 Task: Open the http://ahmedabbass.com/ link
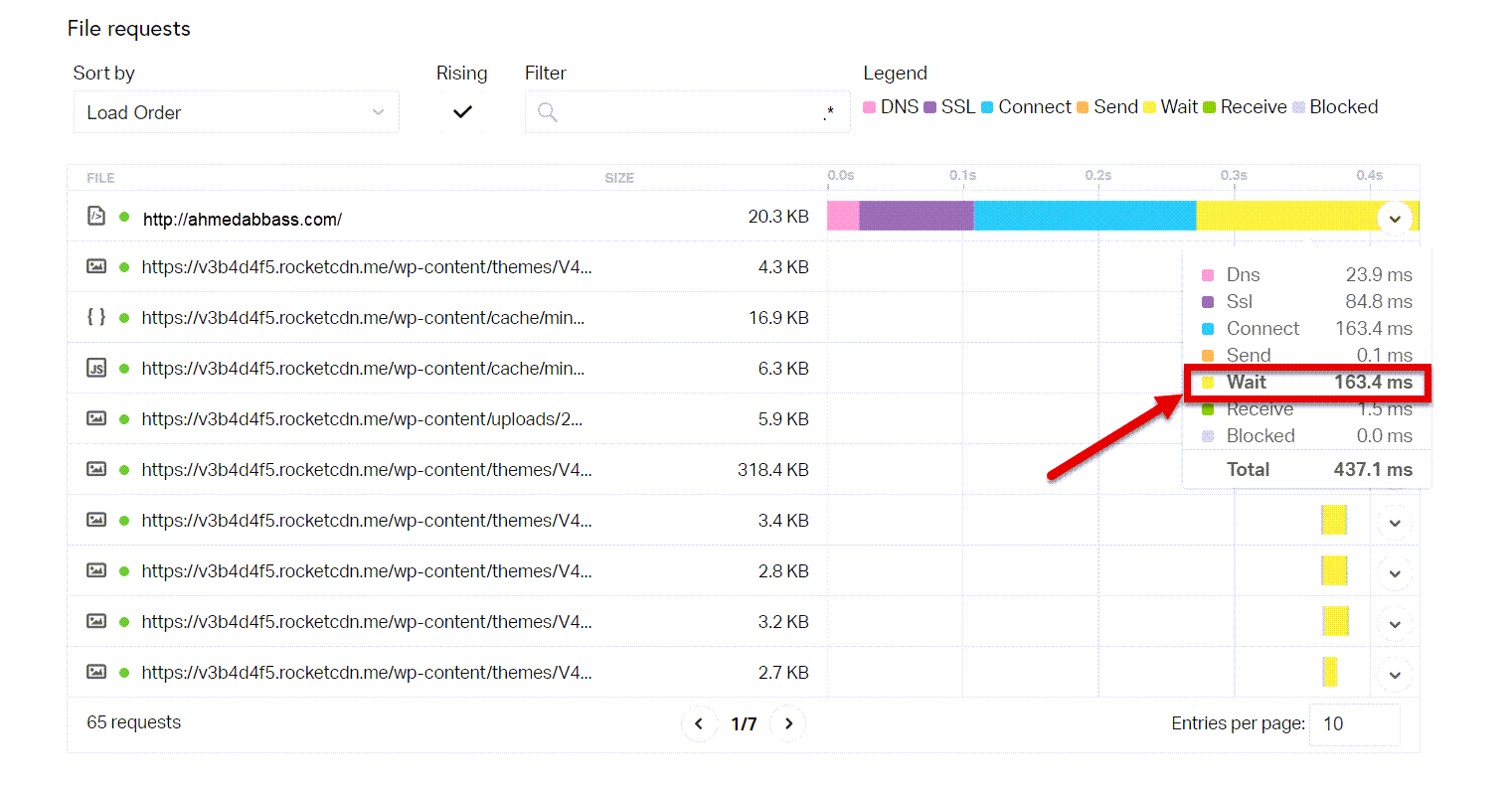click(243, 220)
